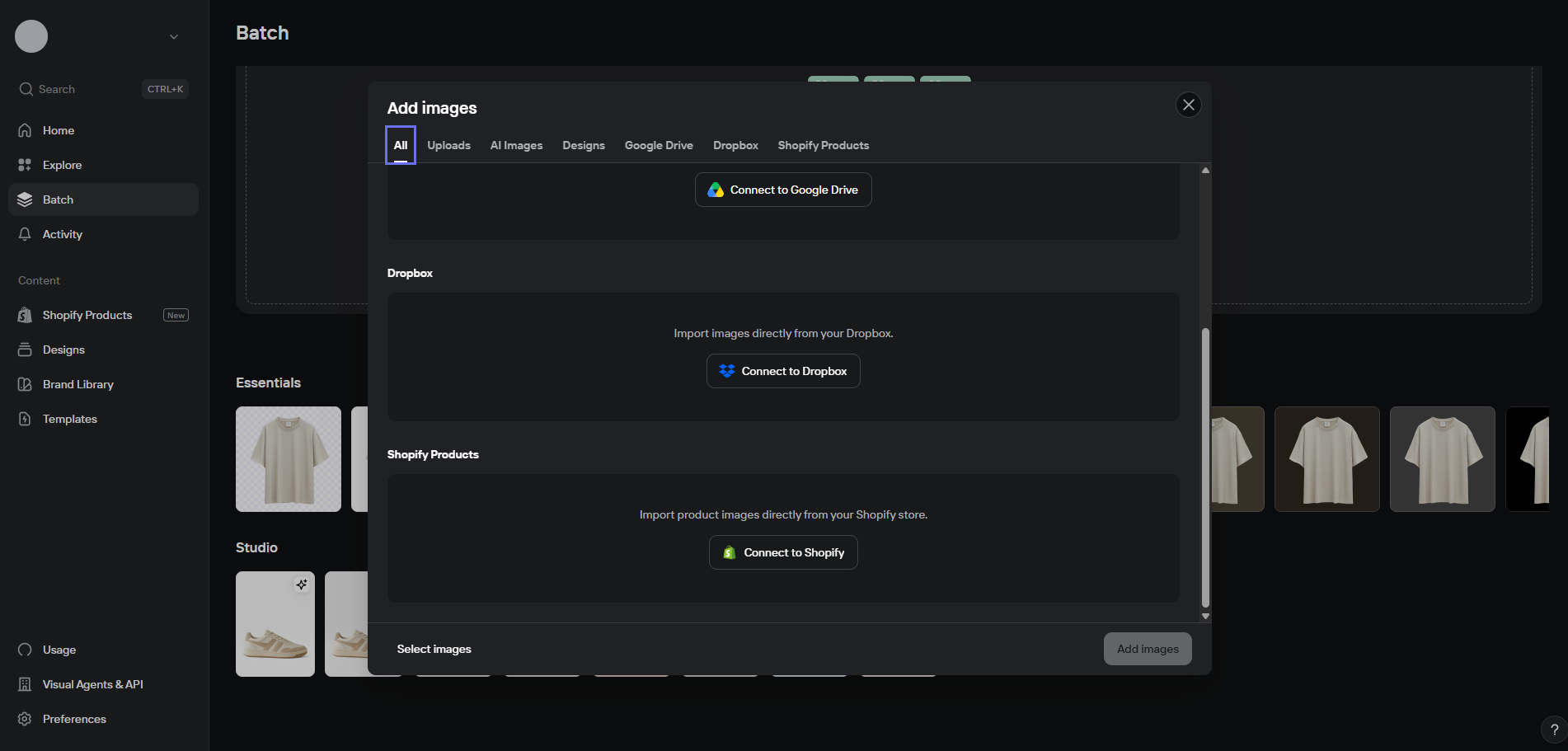
Task: Focus the Search field
Action: click(x=103, y=89)
